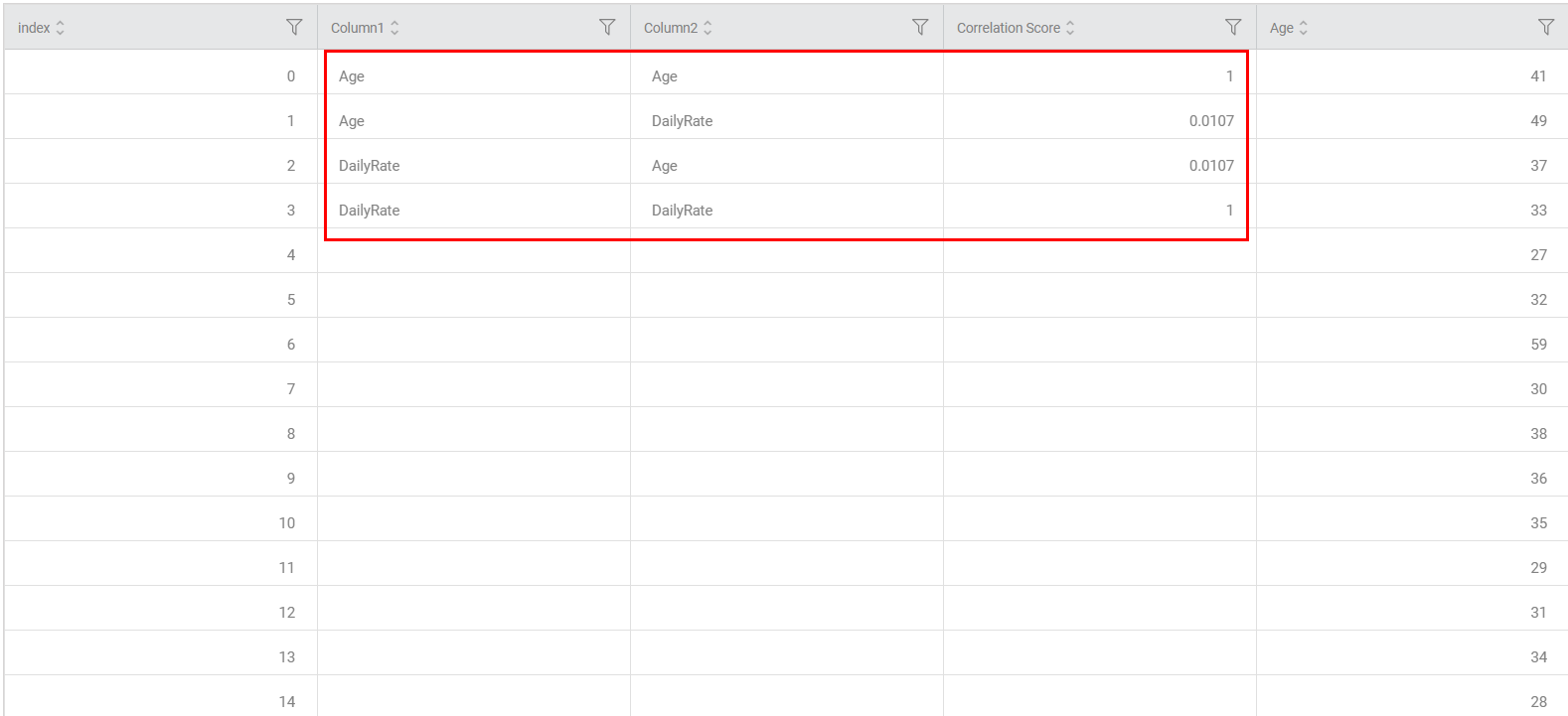The width and height of the screenshot is (1568, 716).
Task: Click the Column1 header label
Action: 357,28
